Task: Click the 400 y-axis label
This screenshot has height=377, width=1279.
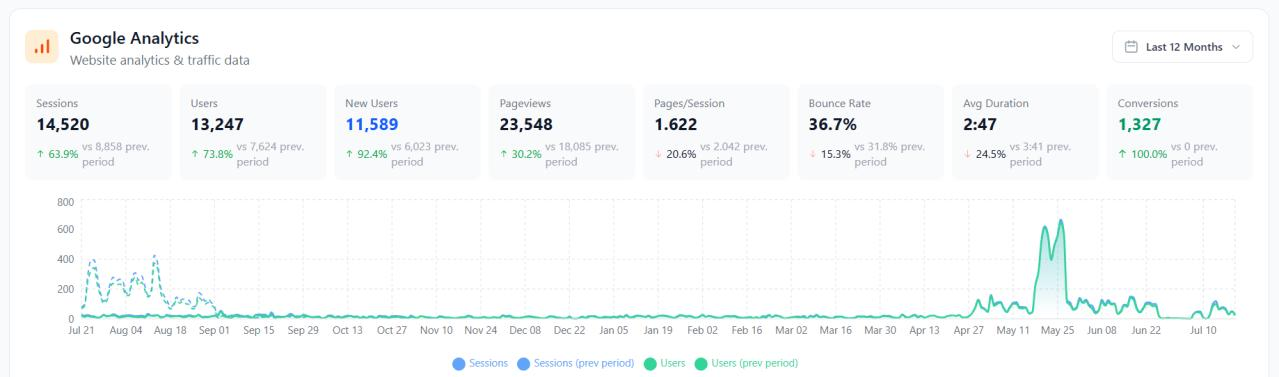Action: (x=66, y=259)
